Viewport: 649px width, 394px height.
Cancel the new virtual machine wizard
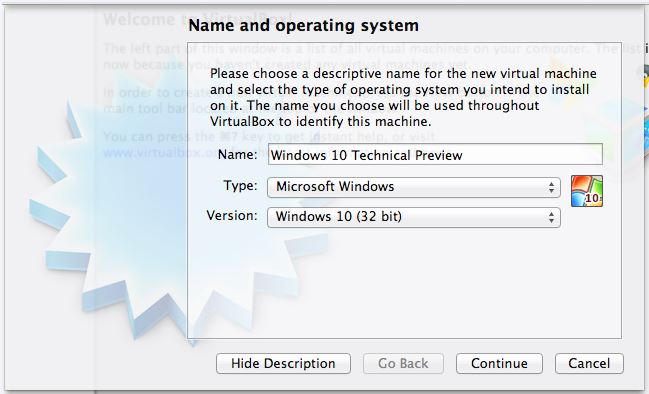(x=589, y=363)
